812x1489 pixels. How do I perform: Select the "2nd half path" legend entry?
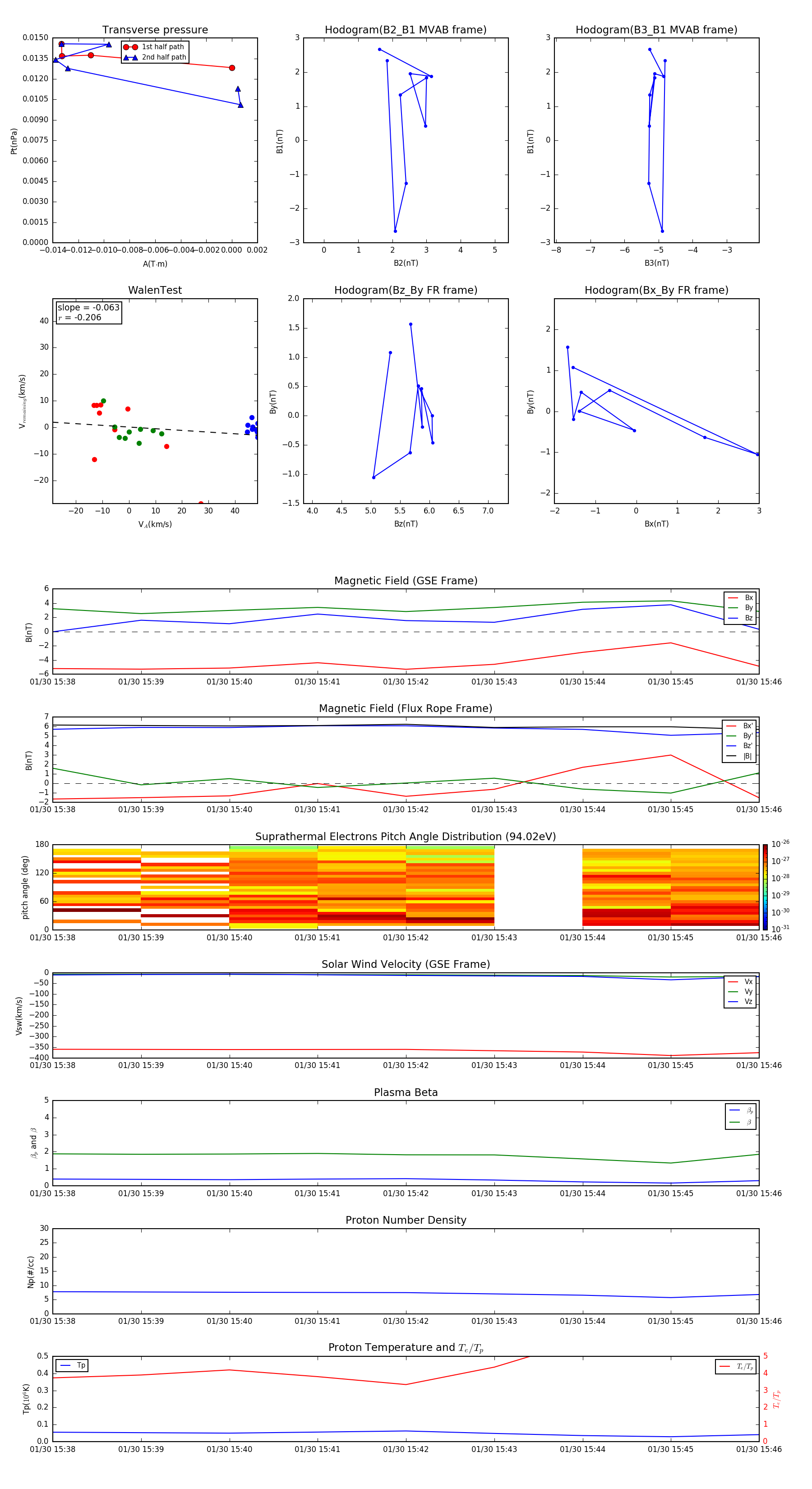155,57
